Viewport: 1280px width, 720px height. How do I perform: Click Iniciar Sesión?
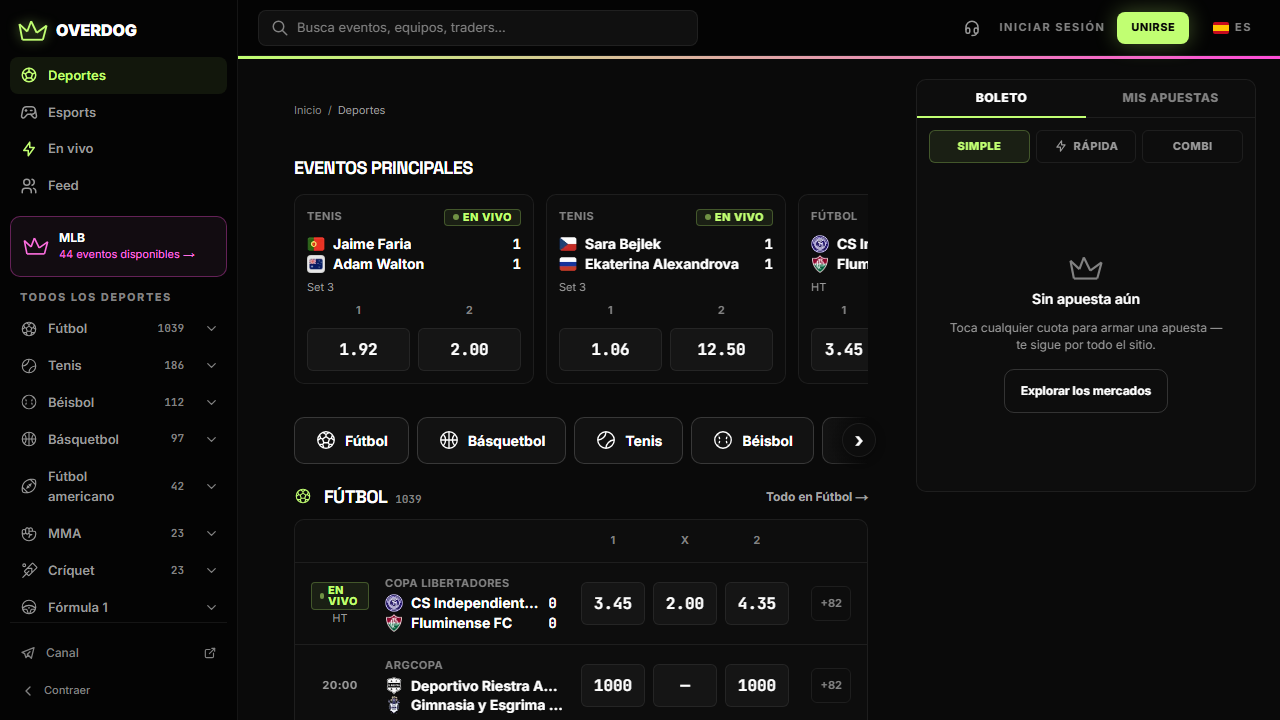(x=1052, y=28)
